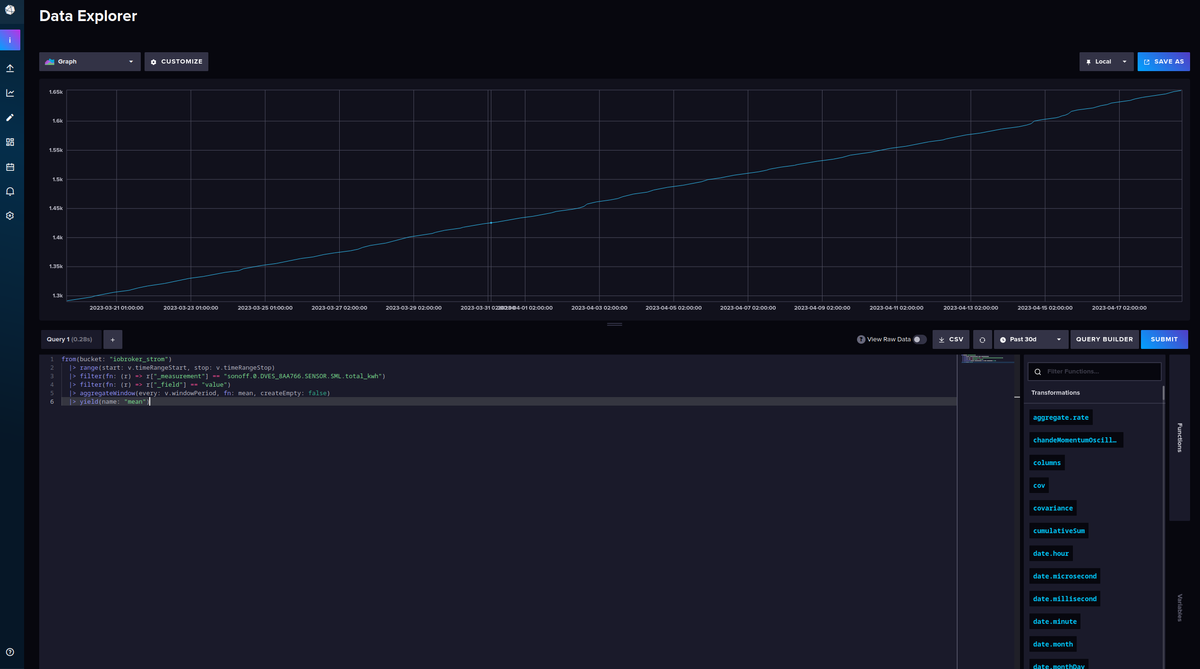Screen dimensions: 1200x669
Task: Switch to the Variables side tab
Action: [1179, 607]
